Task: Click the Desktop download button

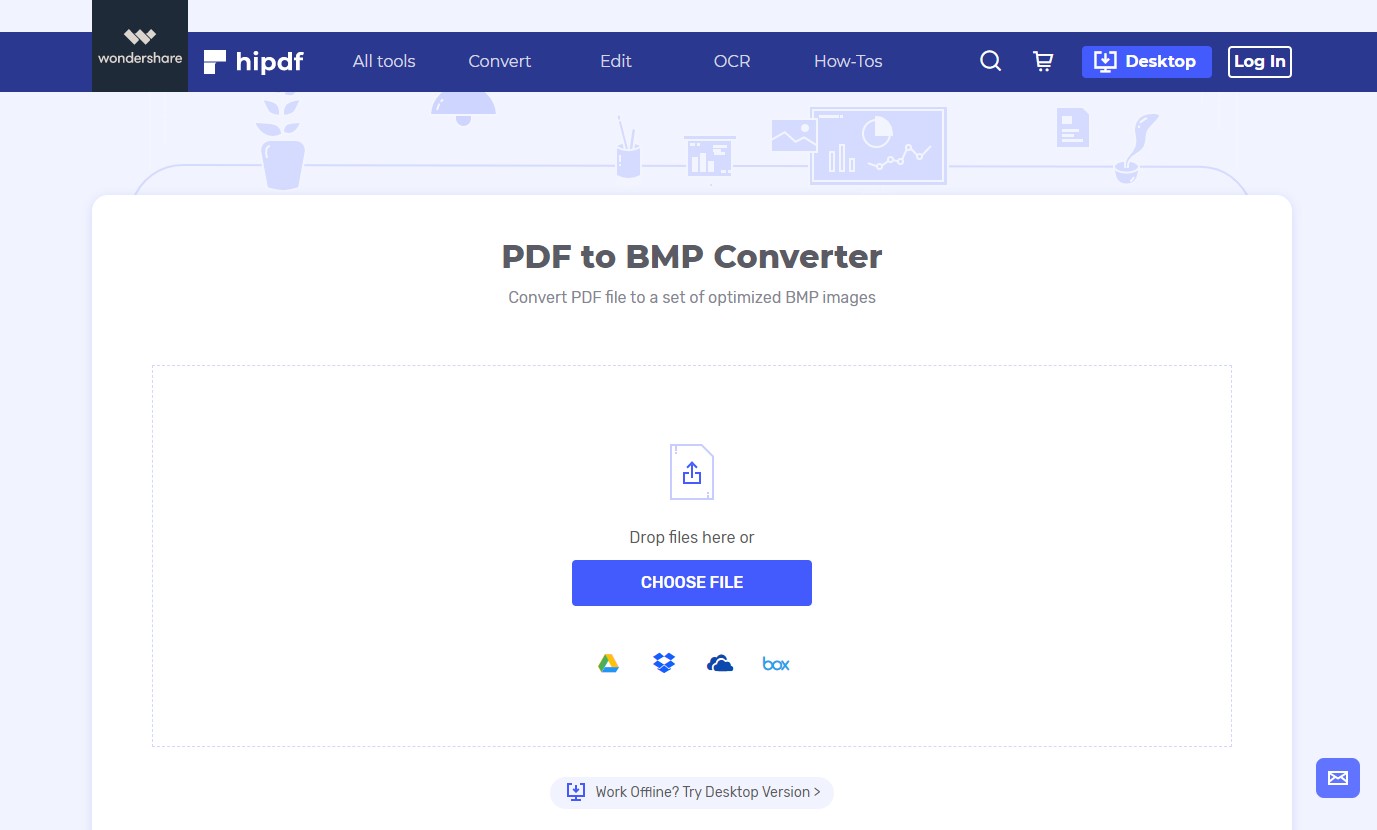Action: [x=1147, y=62]
